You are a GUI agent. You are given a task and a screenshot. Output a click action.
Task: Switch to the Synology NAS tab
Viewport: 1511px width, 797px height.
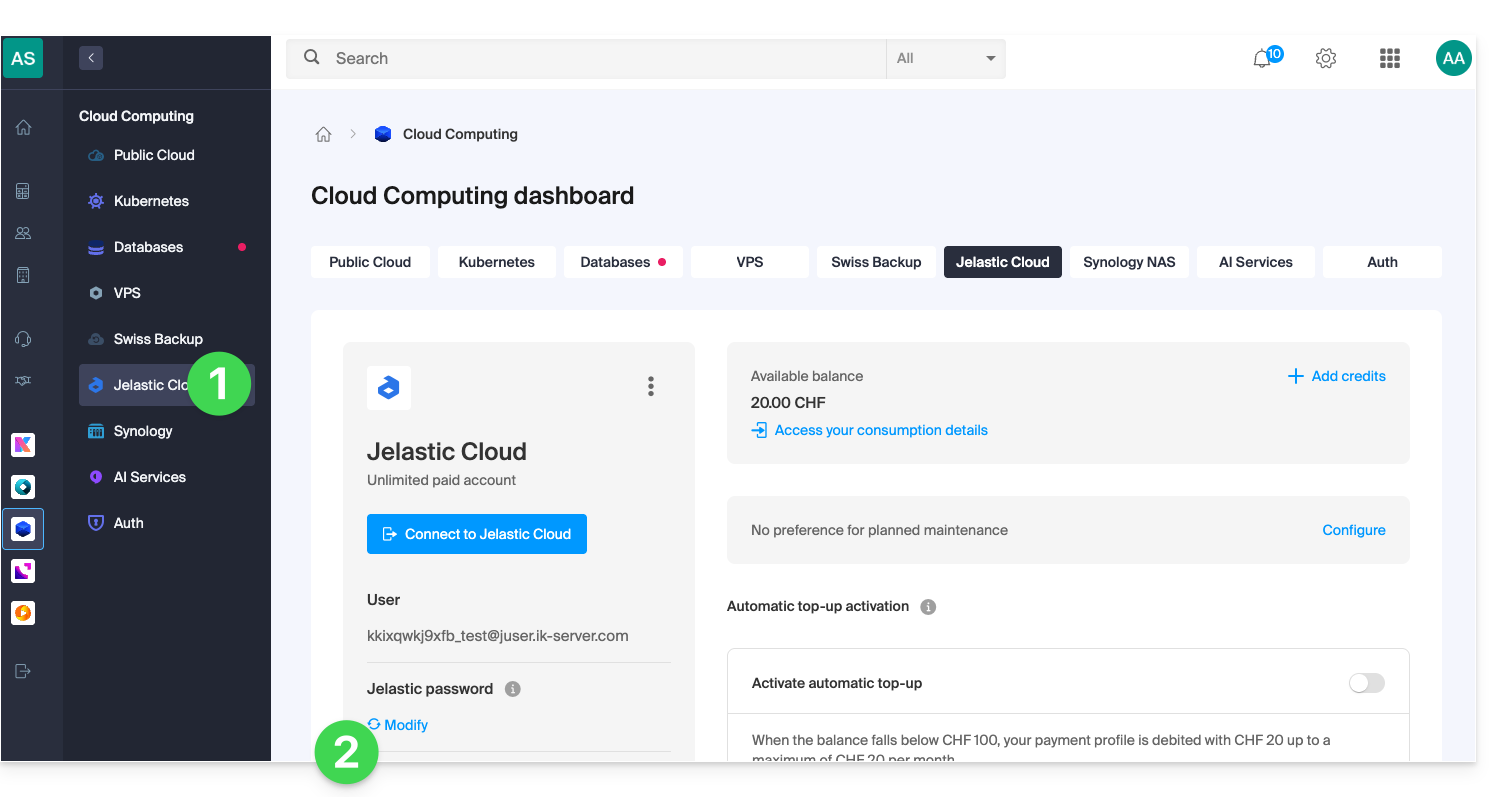1129,262
